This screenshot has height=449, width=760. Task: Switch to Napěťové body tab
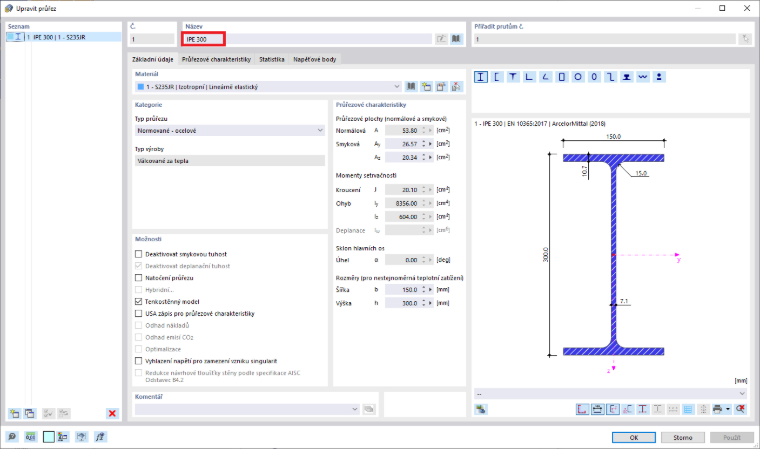(x=315, y=59)
